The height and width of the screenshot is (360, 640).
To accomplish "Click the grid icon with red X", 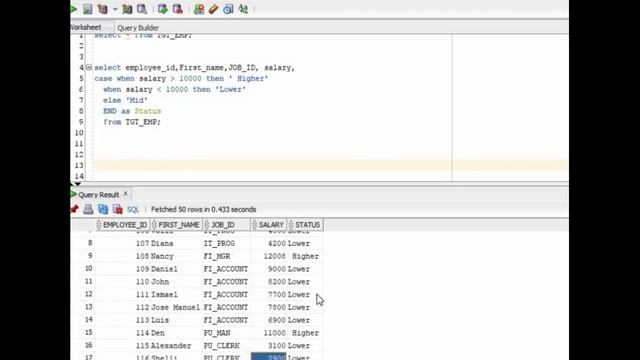I will coord(118,209).
